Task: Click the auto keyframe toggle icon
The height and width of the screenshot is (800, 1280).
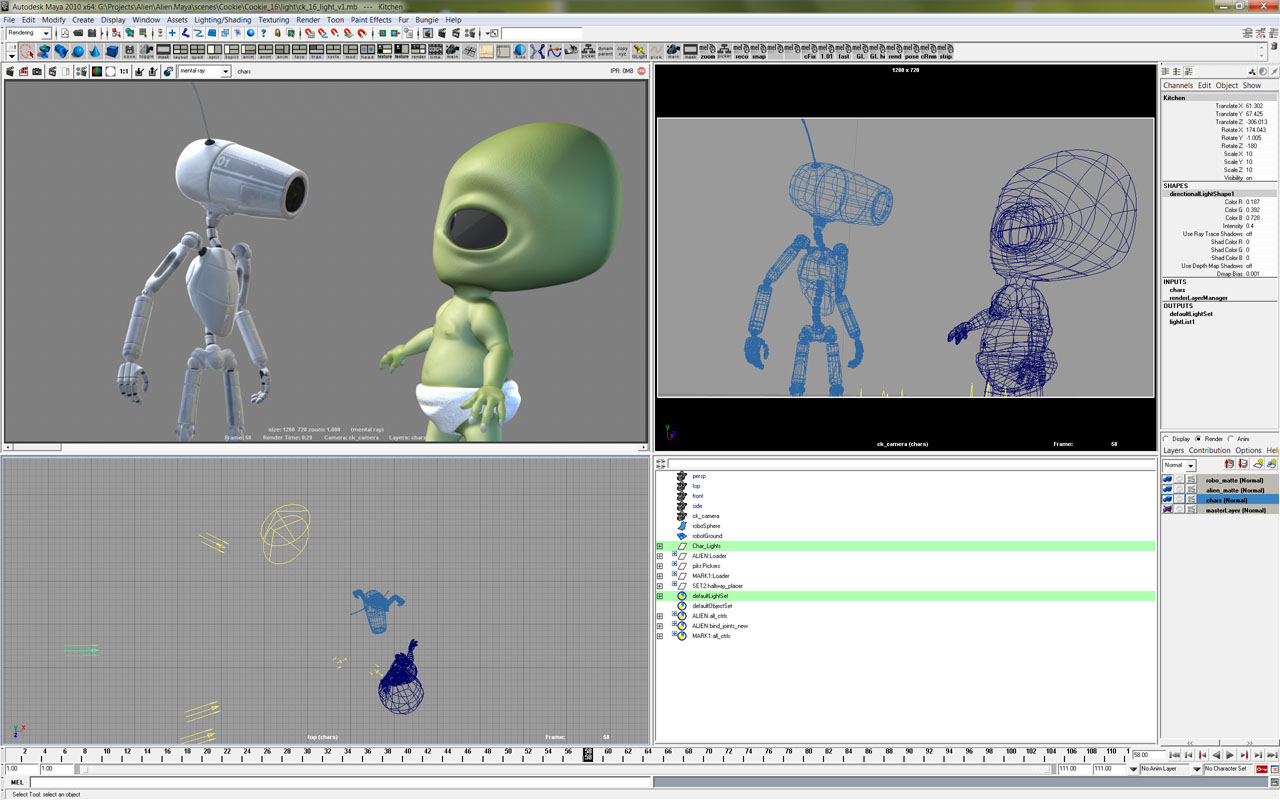Action: (1262, 769)
